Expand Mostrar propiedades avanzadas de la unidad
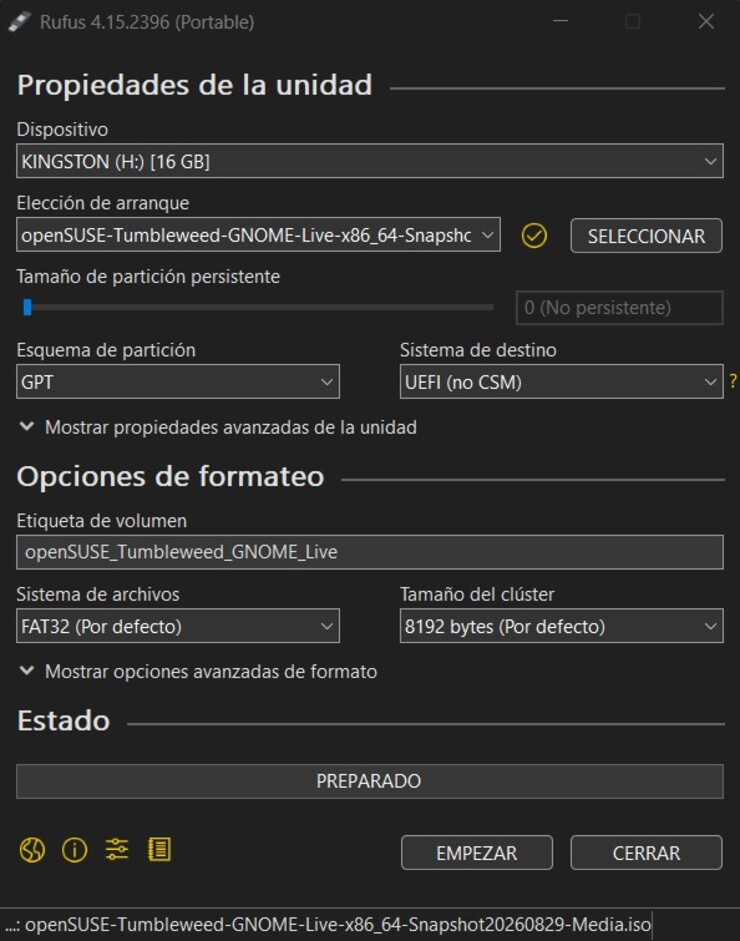This screenshot has height=941, width=740. (x=218, y=427)
